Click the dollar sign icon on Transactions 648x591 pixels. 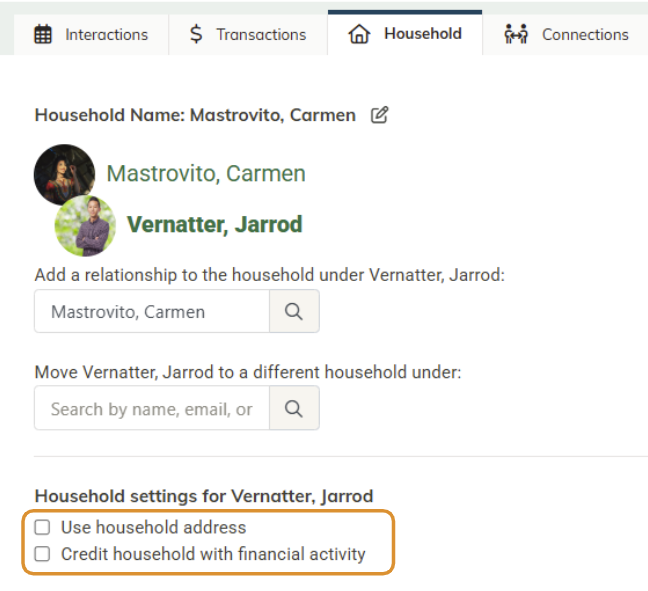[x=196, y=34]
